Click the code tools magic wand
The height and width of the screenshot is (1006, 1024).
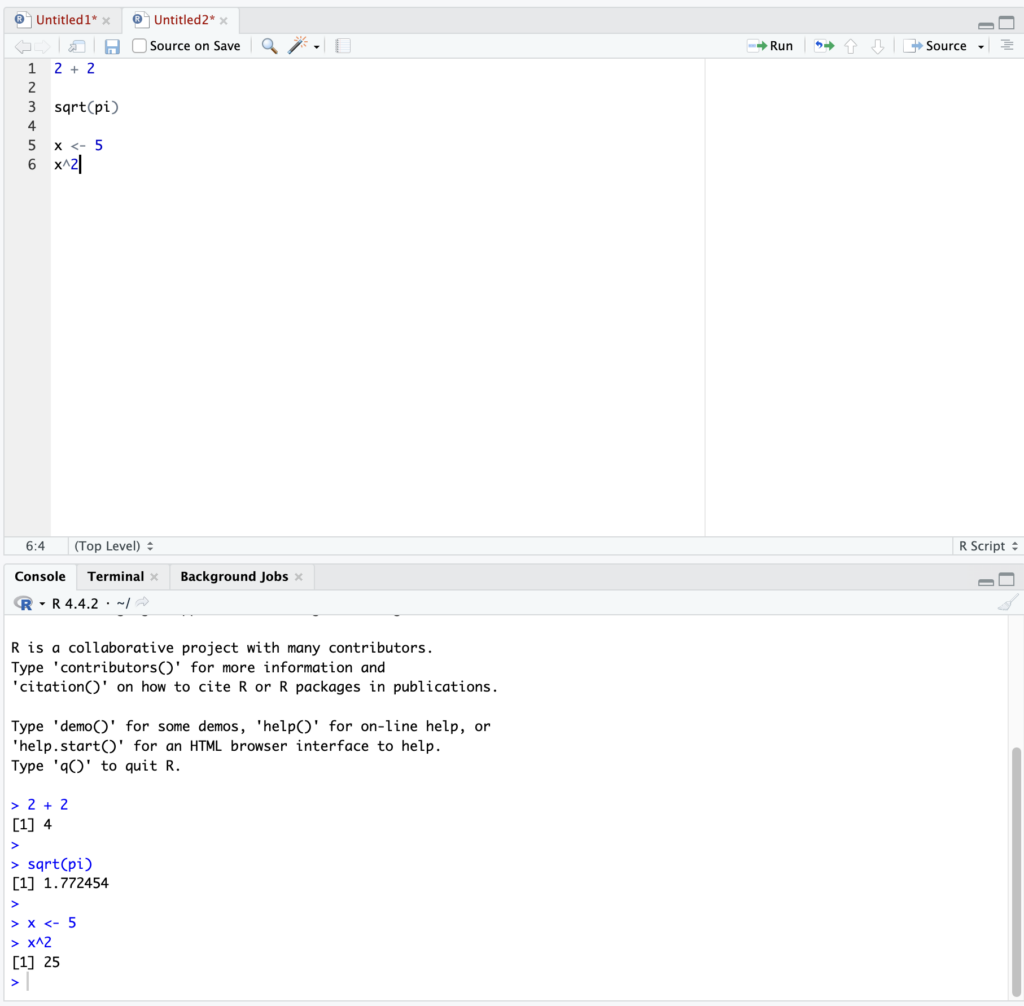click(x=298, y=46)
